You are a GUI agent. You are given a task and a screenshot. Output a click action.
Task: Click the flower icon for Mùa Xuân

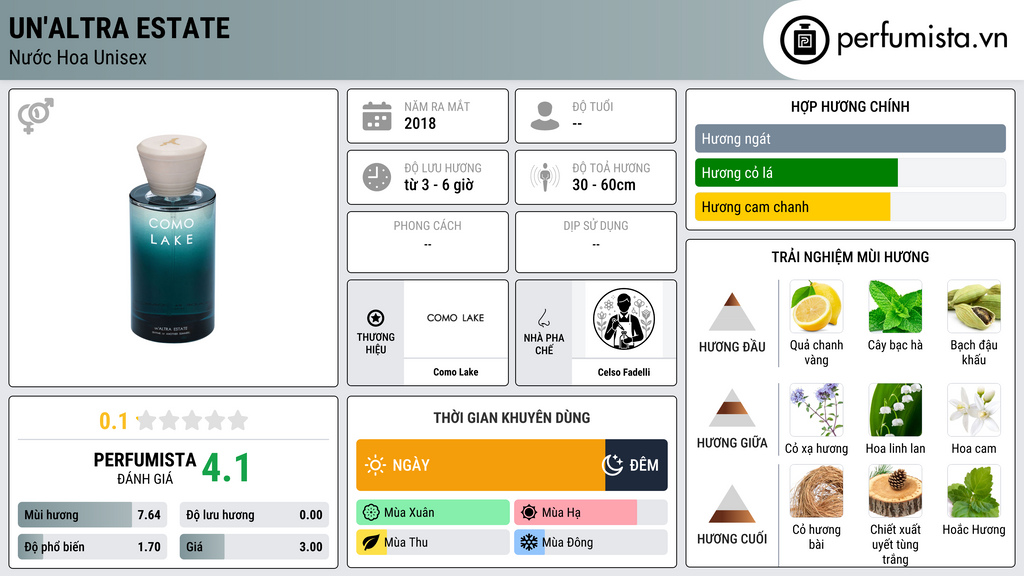click(371, 513)
